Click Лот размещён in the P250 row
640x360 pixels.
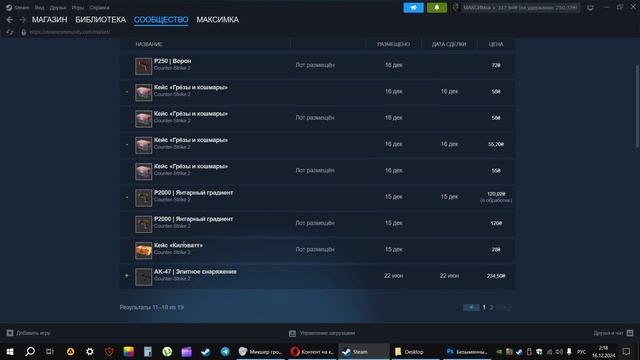point(315,65)
